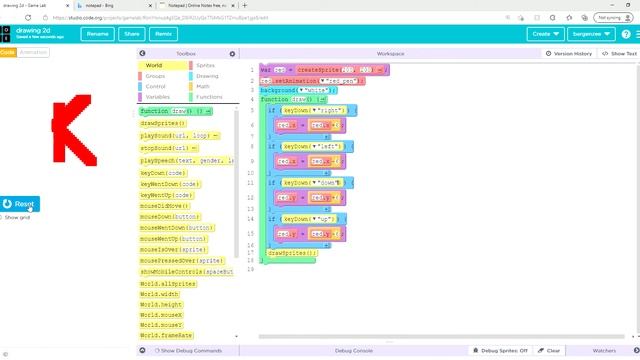Click the mouseDidMove() toolbox block
The width and height of the screenshot is (640, 360).
165,206
